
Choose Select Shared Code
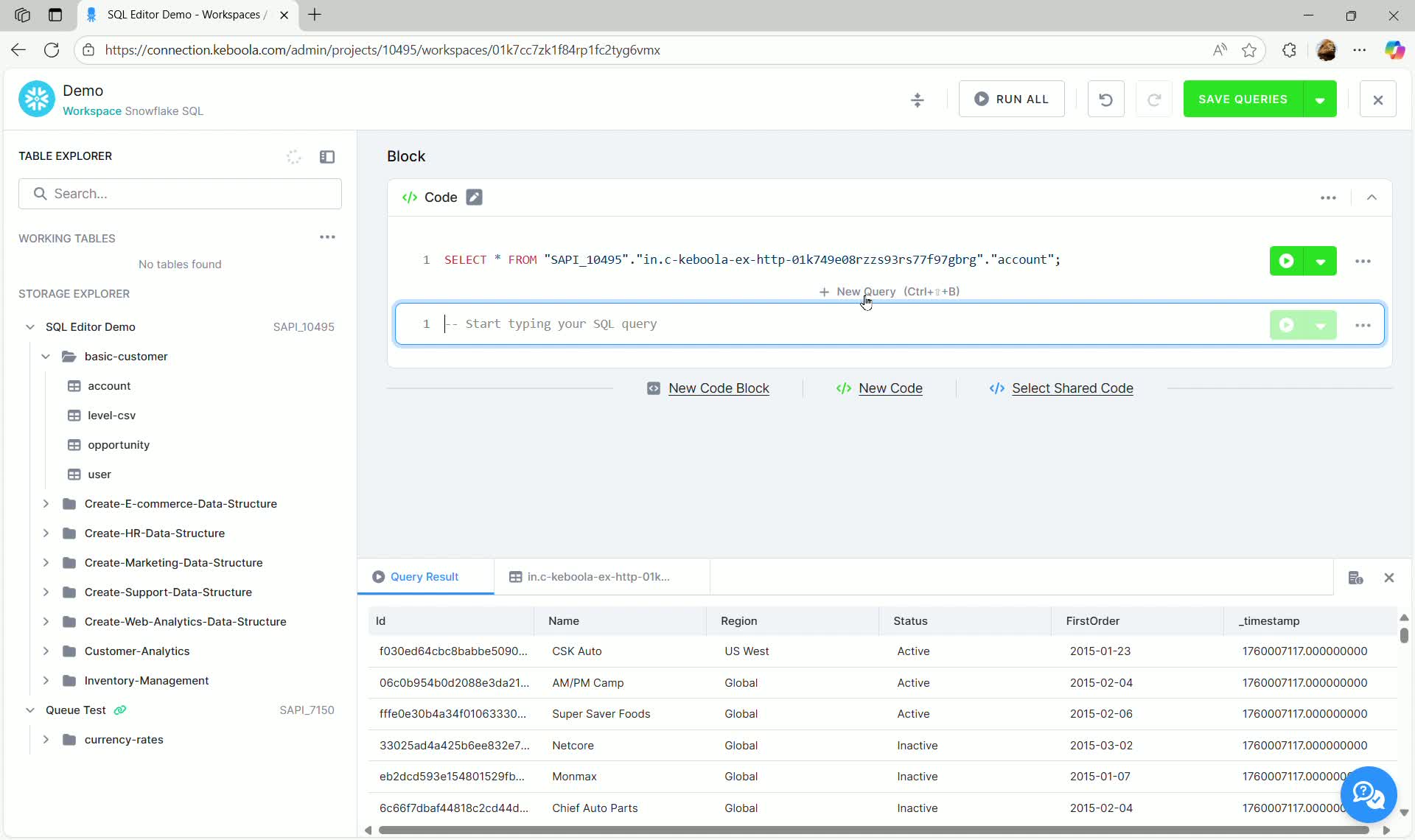point(1072,388)
